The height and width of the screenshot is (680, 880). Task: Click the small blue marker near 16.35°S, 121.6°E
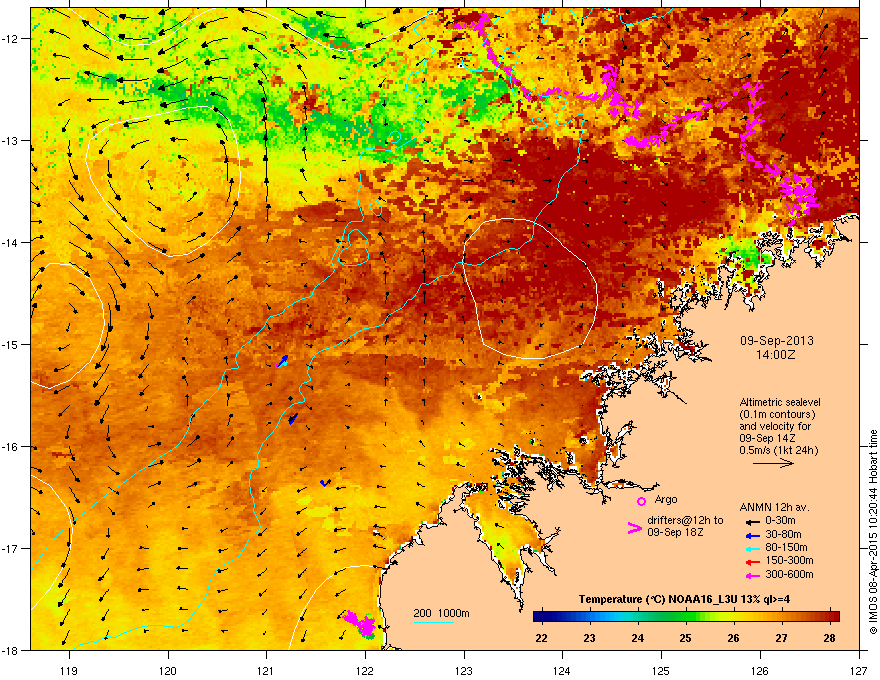(x=325, y=482)
